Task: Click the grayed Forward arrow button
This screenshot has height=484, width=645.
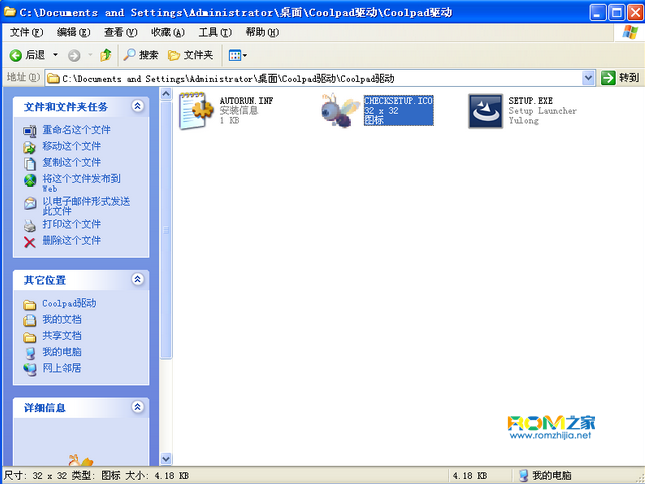Action: click(x=74, y=56)
